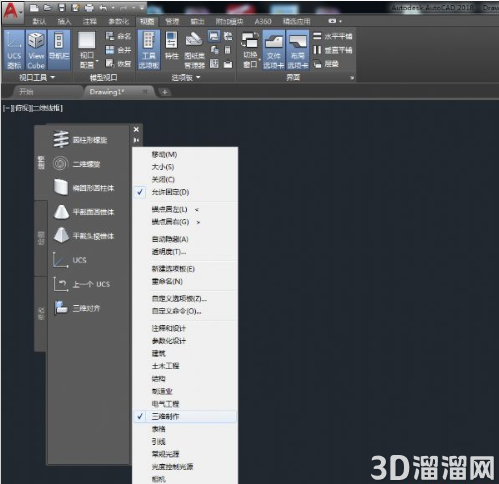Choose 重命名(N) from context menu
This screenshot has width=499, height=484.
[x=185, y=282]
